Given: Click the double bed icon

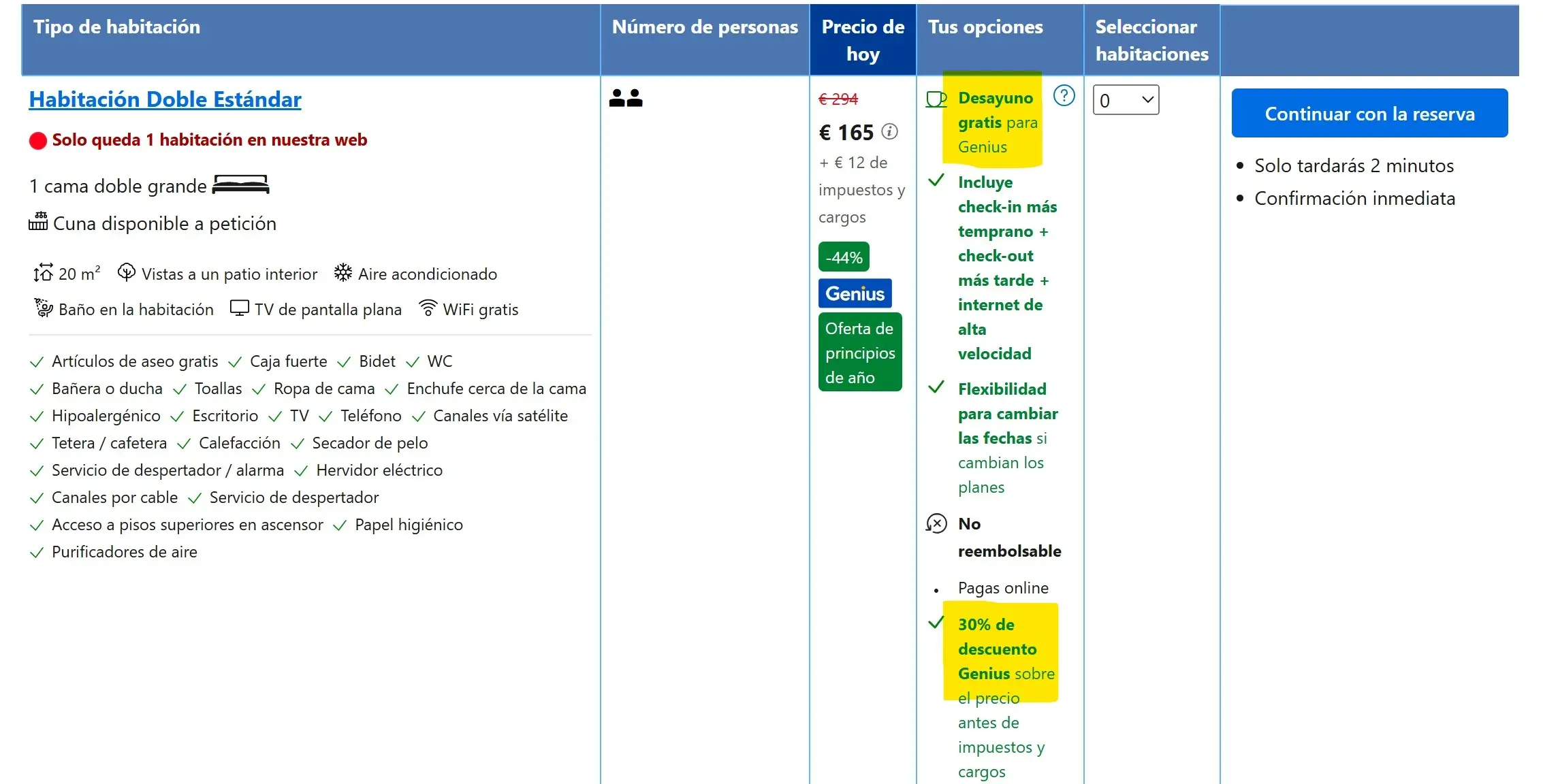Looking at the screenshot, I should tap(241, 185).
